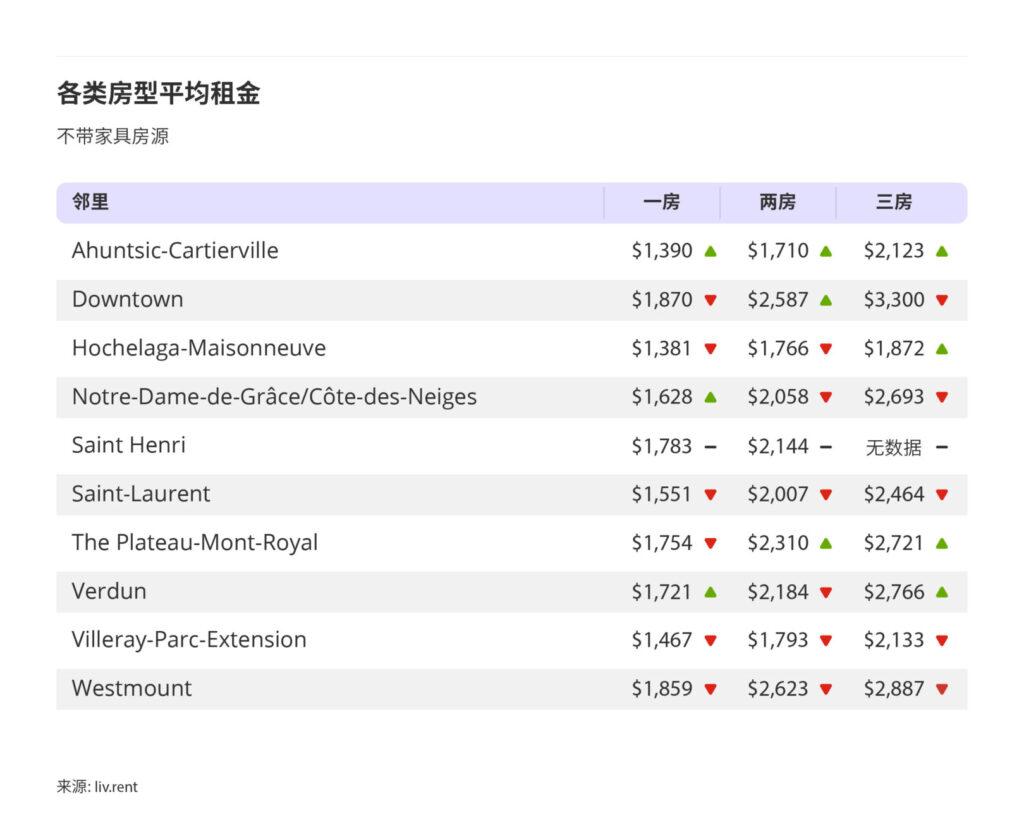The image size is (1024, 819).
Task: Select Notre-Dame-de-Grâce/Côte-des-Neiges row name
Action: pos(274,396)
